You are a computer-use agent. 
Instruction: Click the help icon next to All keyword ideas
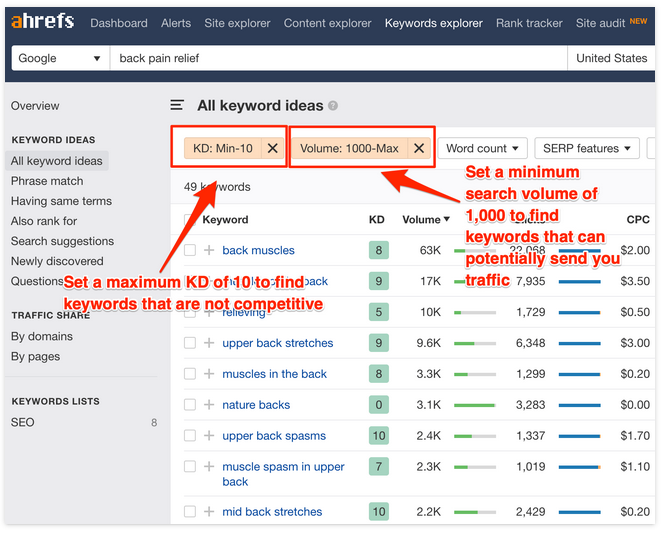coord(333,106)
